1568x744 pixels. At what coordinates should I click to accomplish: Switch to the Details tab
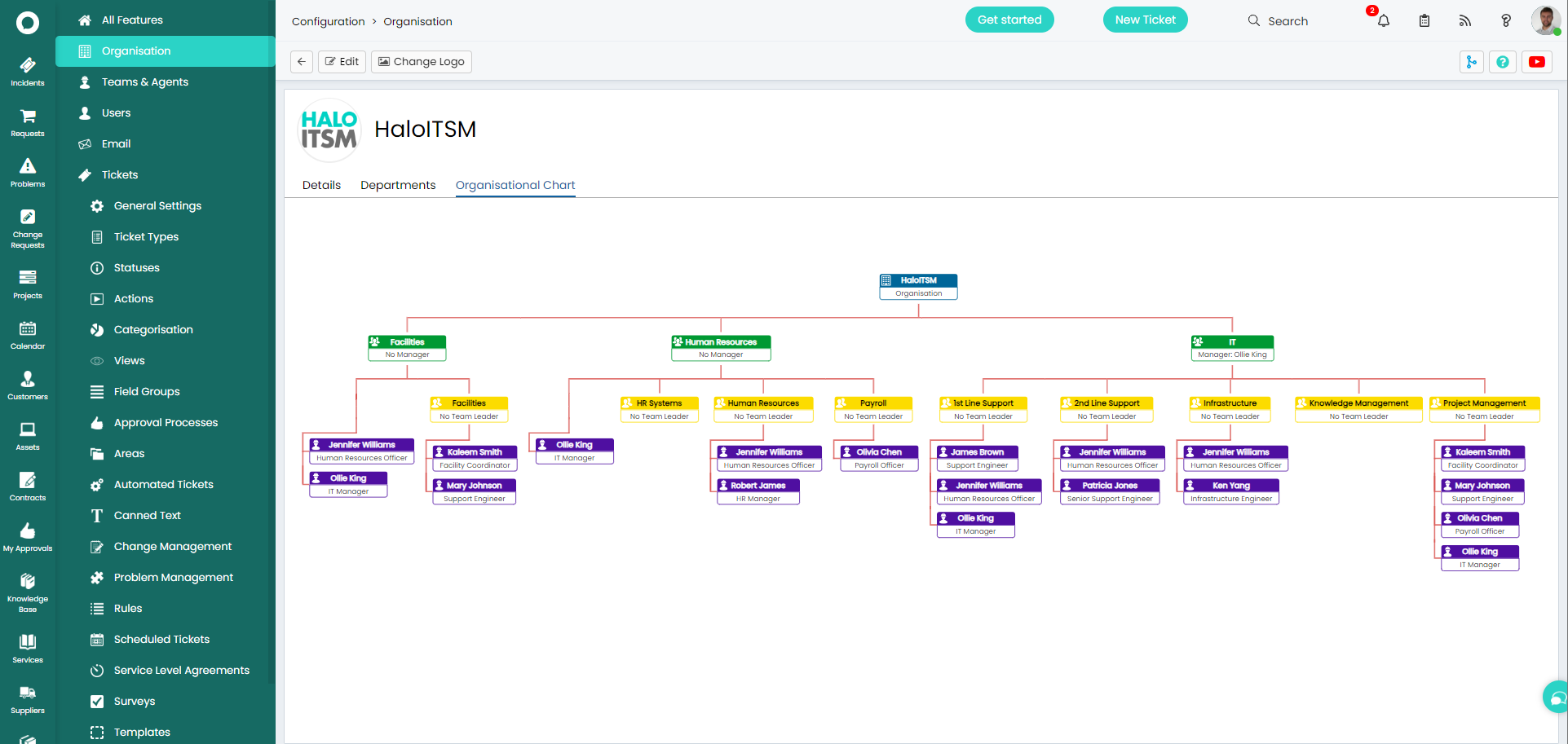[x=320, y=185]
